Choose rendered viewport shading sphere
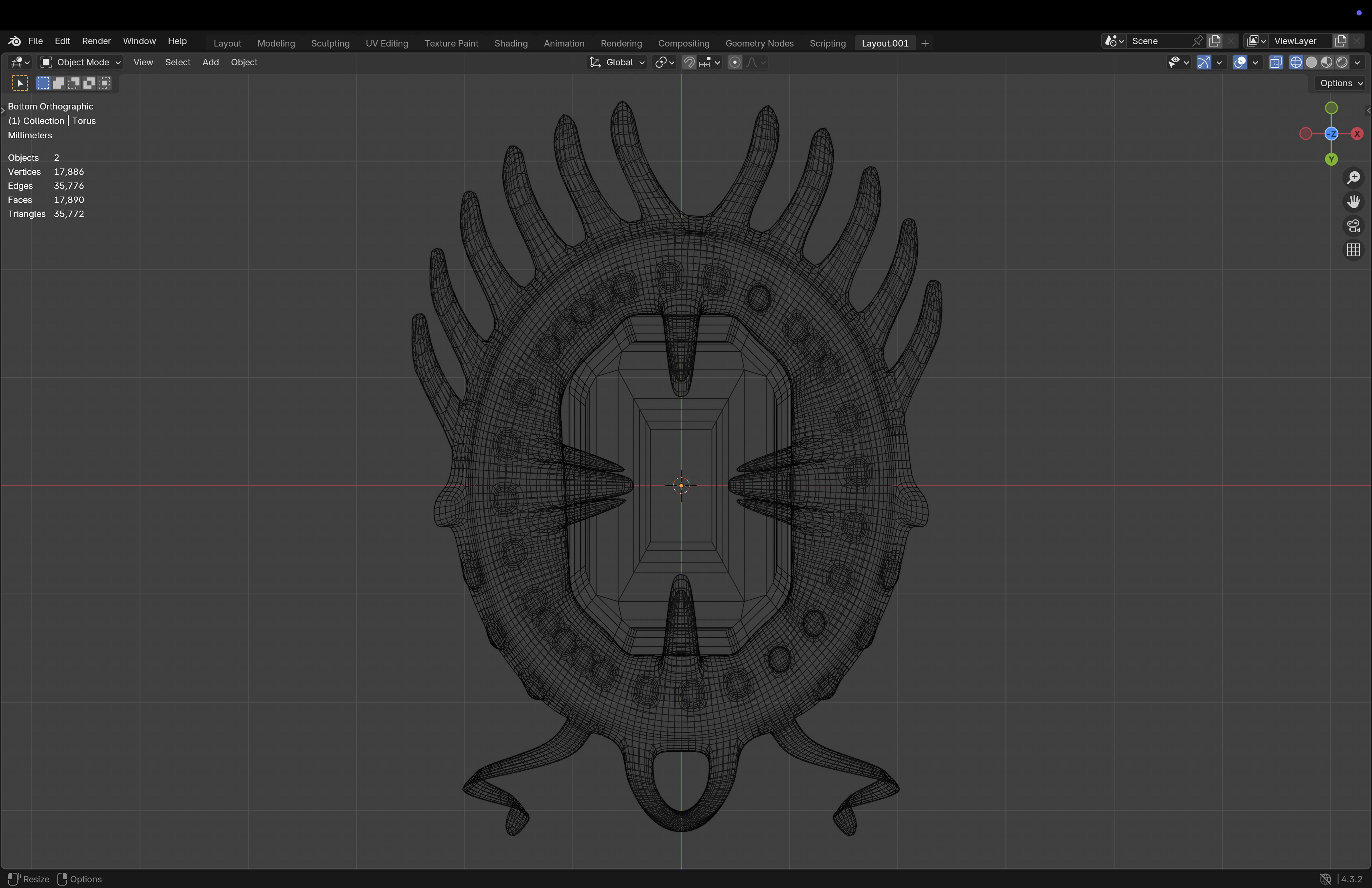 [1342, 62]
